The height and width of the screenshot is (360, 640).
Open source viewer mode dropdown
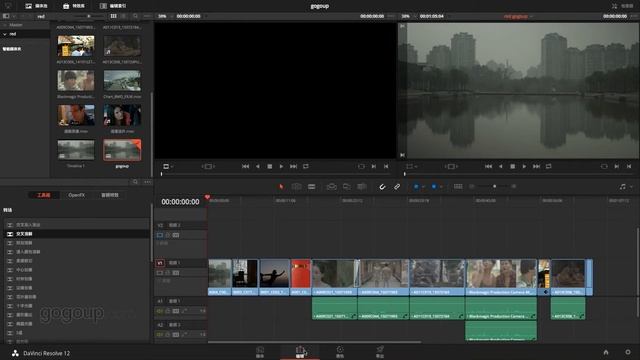click(168, 167)
